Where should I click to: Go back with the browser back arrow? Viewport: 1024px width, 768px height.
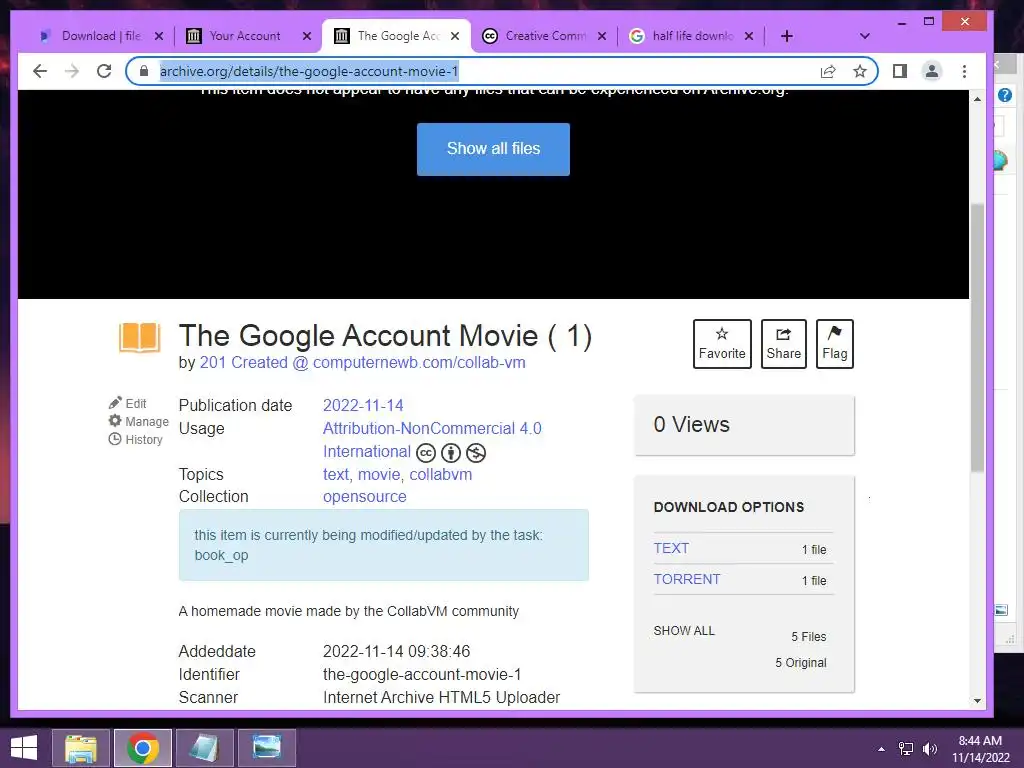pos(40,71)
